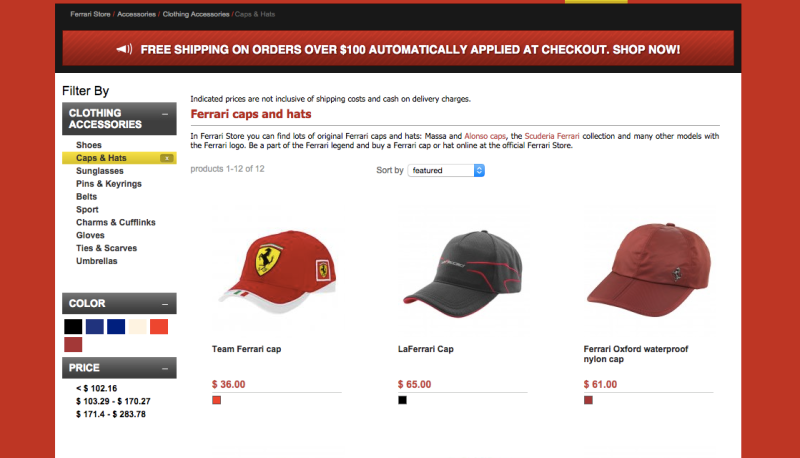Screen dimensions: 800x458
Task: Filter by the bright red color swatch
Action: pos(159,326)
